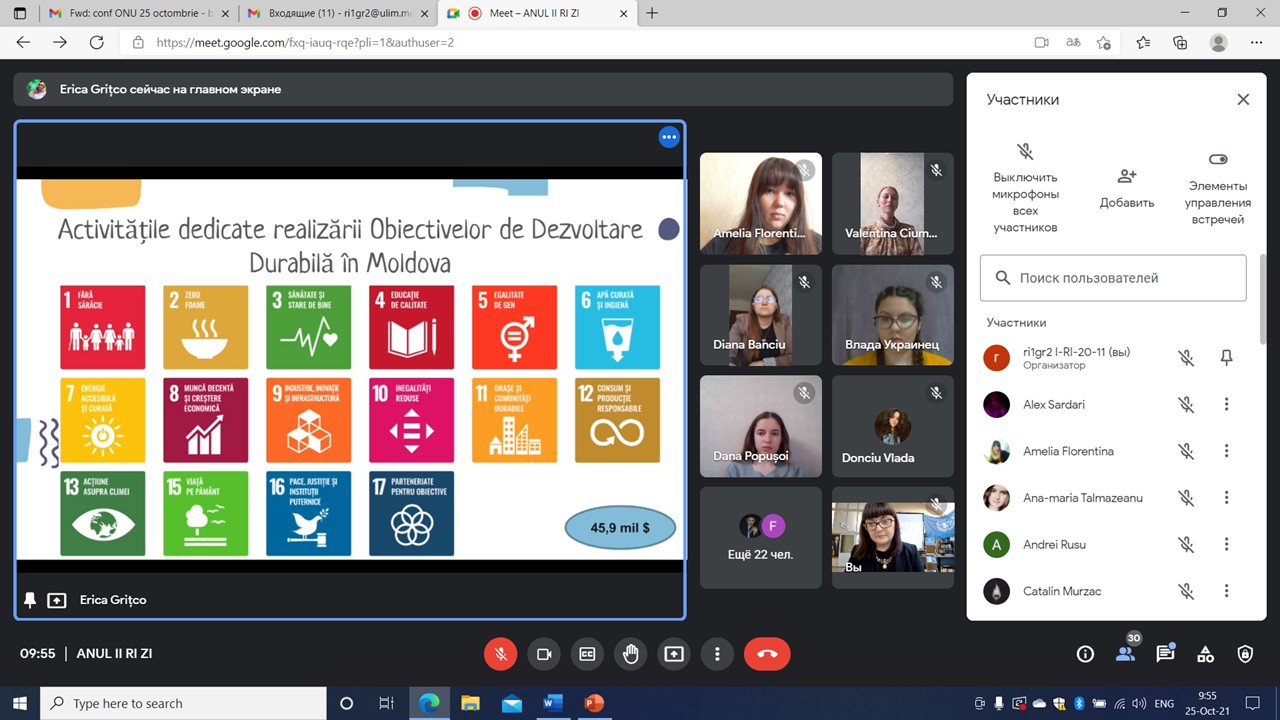Open a new browser tab
This screenshot has height=720, width=1280.
click(652, 13)
